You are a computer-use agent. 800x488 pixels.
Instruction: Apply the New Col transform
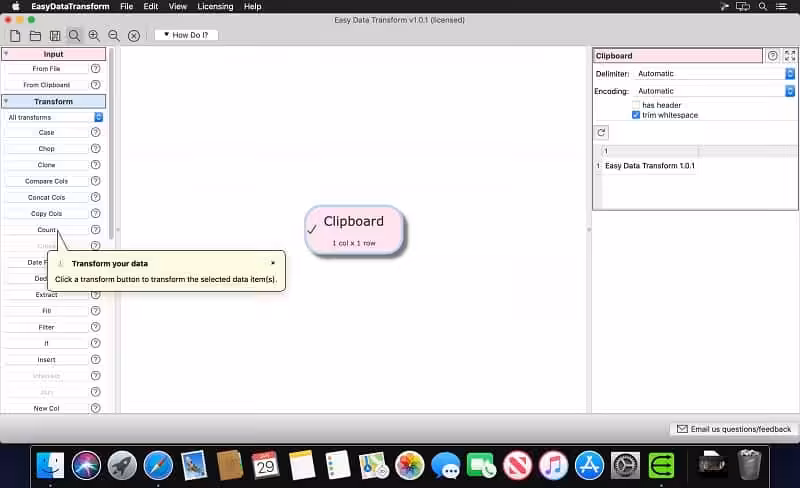(46, 408)
